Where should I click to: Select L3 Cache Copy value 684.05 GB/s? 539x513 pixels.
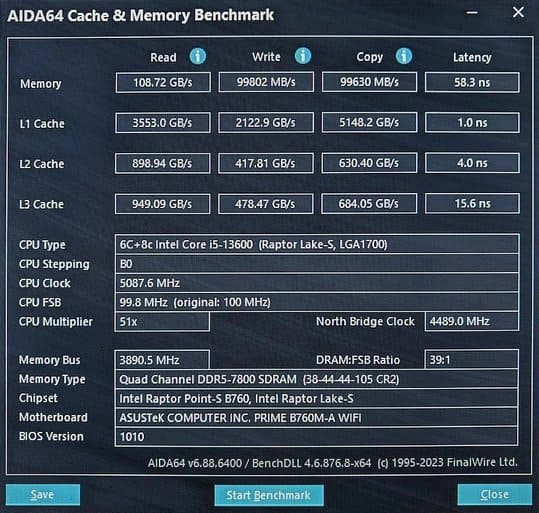pos(369,204)
